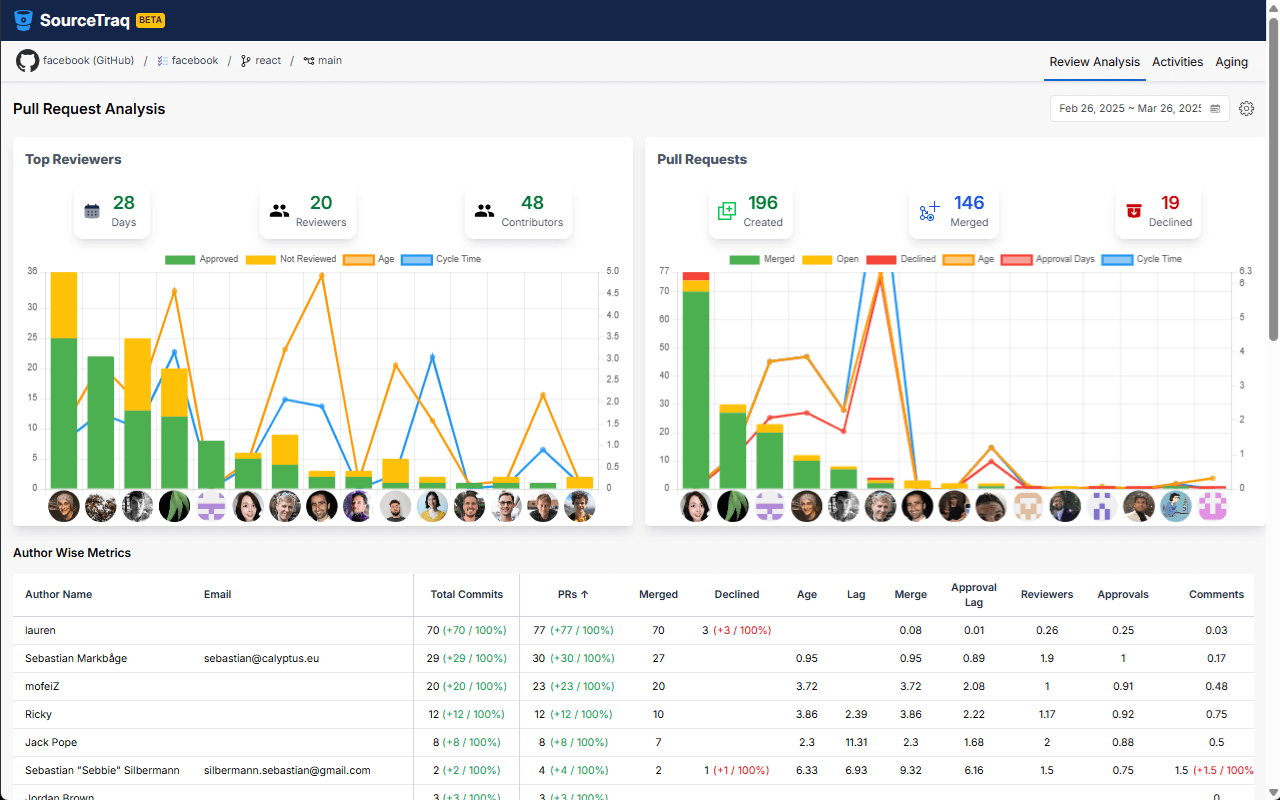The width and height of the screenshot is (1280, 800).
Task: Click the '146' Merged count
Action: click(969, 203)
